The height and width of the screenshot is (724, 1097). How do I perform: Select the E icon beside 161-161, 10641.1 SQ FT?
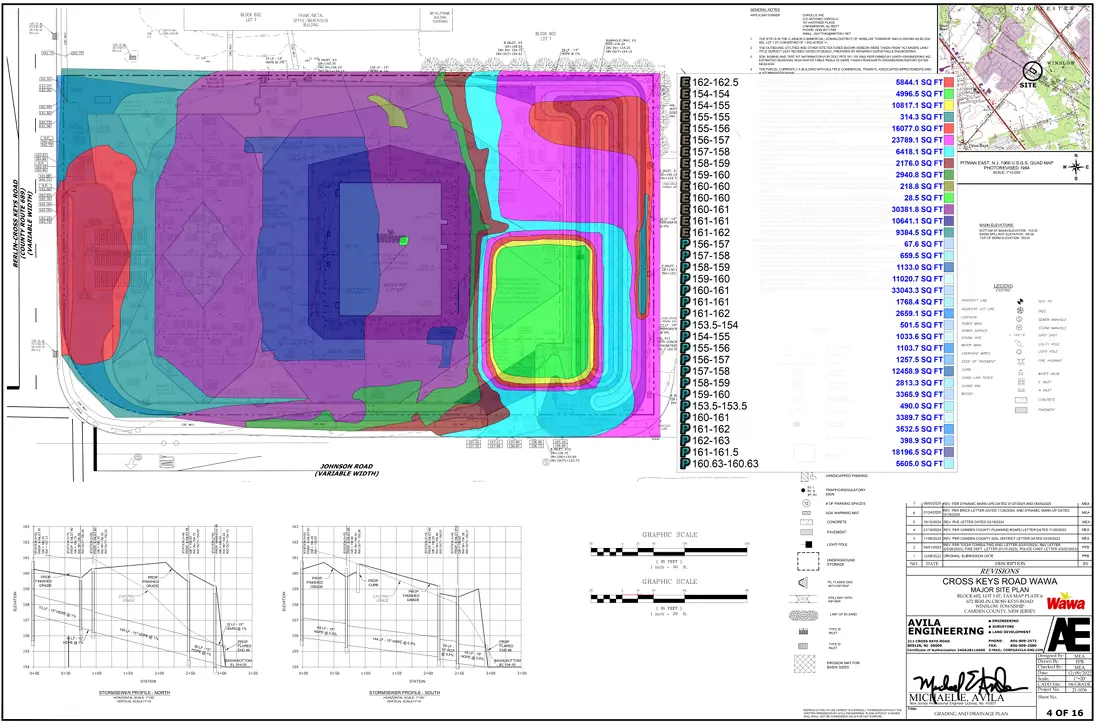coord(686,221)
